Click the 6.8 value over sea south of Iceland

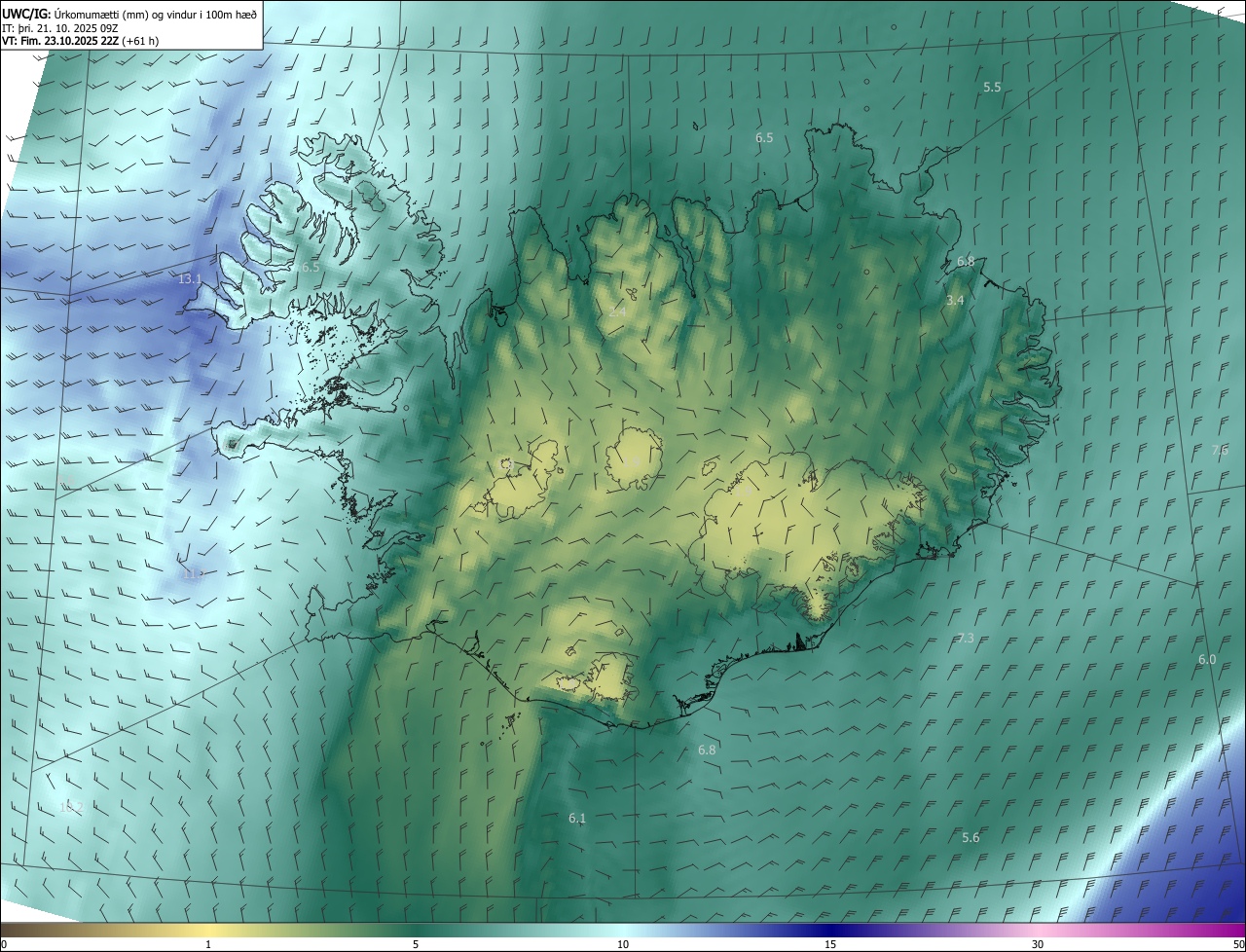point(707,751)
